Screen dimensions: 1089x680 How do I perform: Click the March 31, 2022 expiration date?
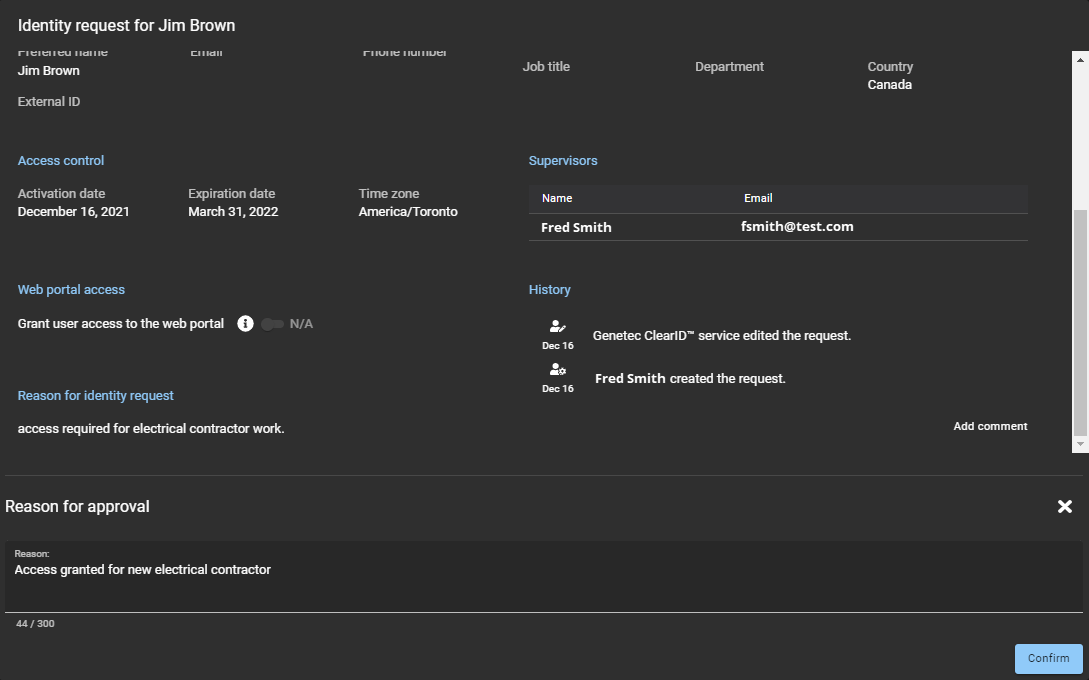(x=233, y=212)
